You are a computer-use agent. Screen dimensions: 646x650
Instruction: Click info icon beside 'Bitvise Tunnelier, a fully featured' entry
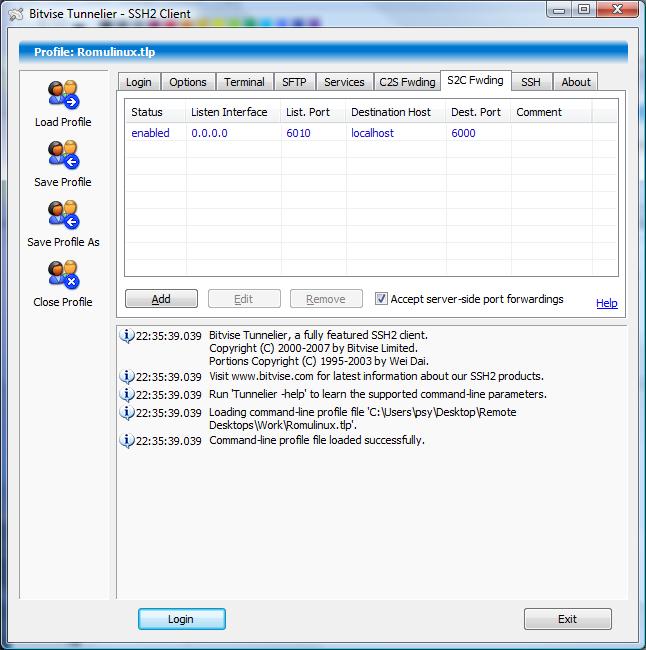click(126, 335)
